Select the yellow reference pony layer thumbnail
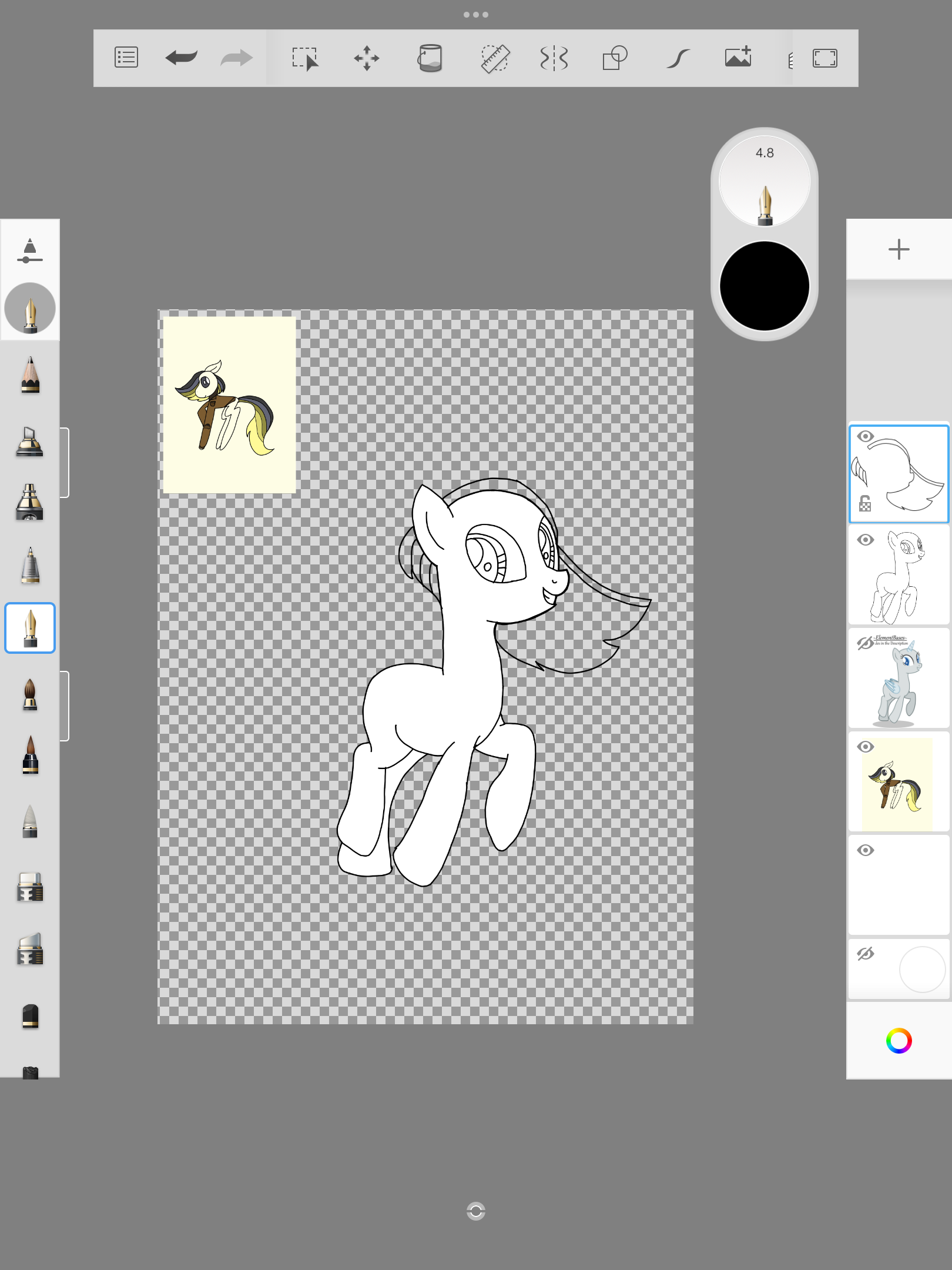Image resolution: width=952 pixels, height=1270 pixels. [899, 782]
